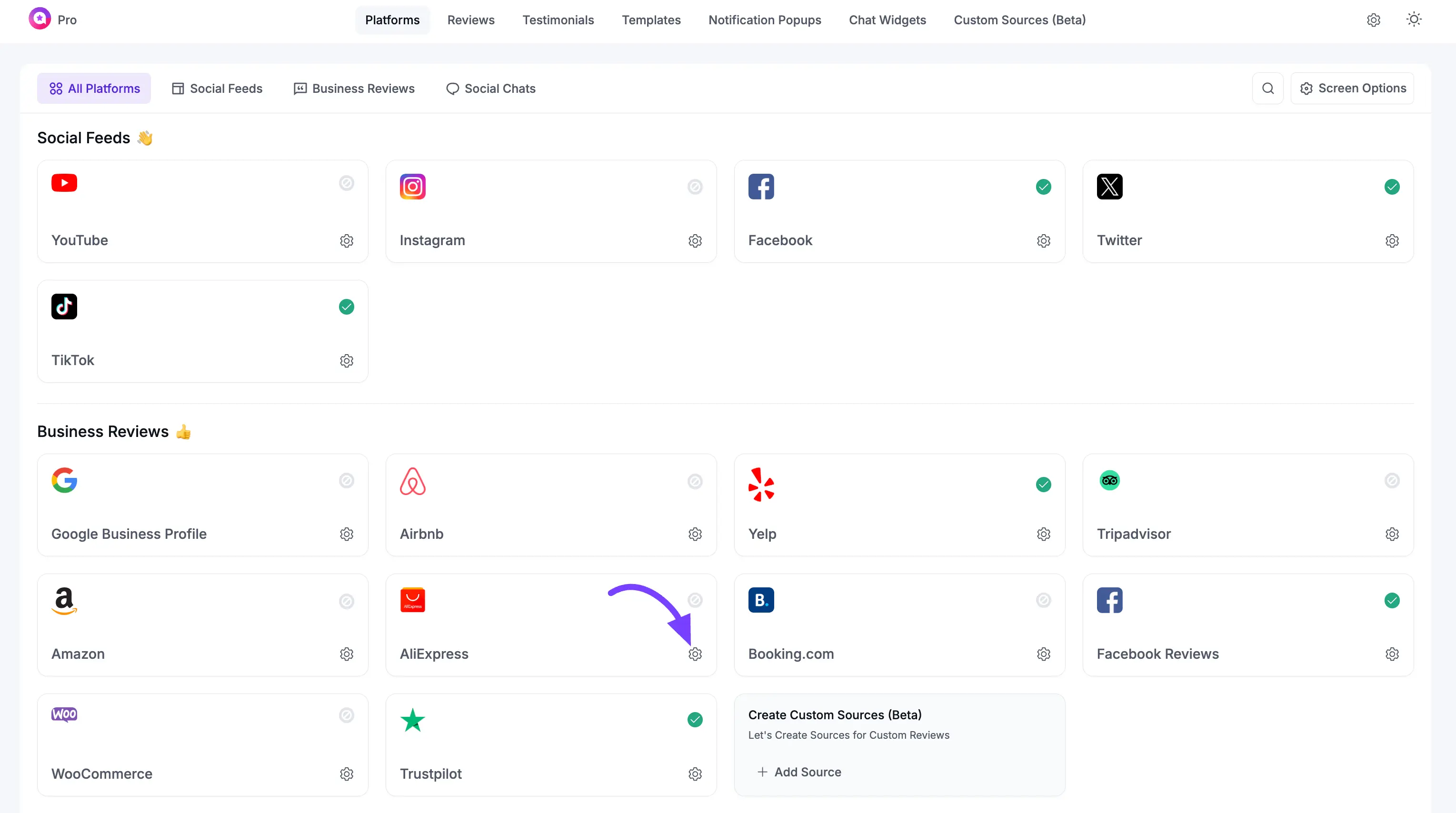
Task: Select Business Reviews filter tab
Action: click(x=354, y=88)
